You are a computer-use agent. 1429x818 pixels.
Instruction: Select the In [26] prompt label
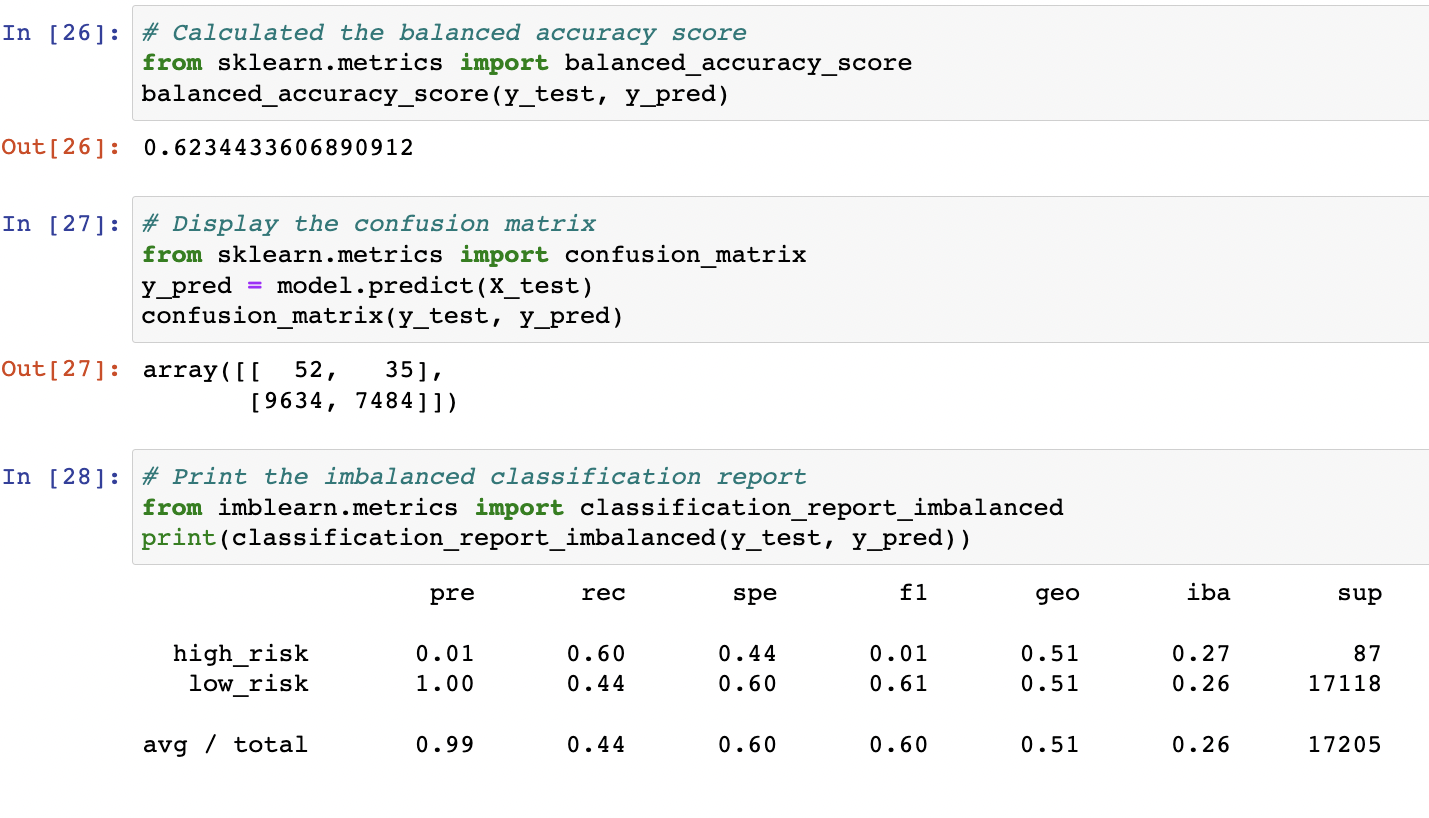[62, 32]
